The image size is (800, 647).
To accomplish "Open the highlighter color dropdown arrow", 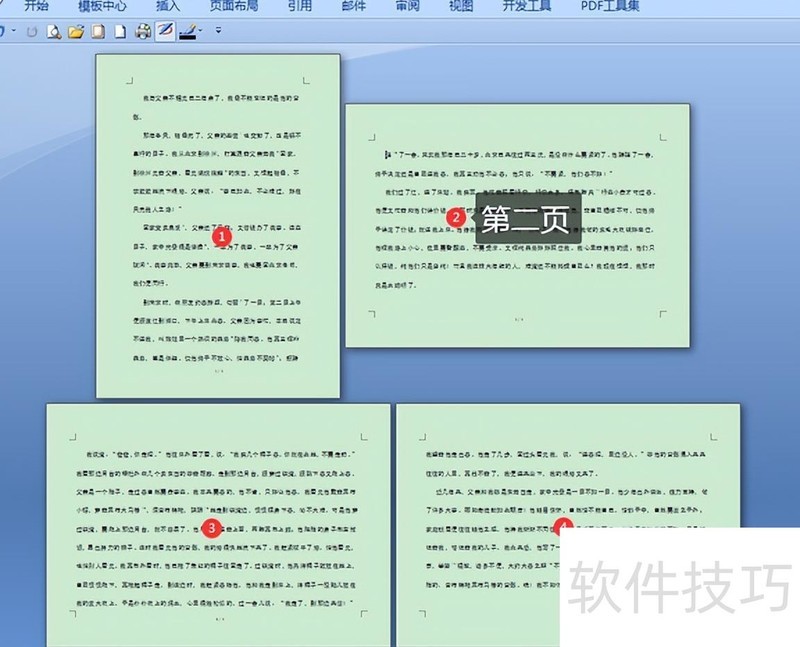I will 200,32.
